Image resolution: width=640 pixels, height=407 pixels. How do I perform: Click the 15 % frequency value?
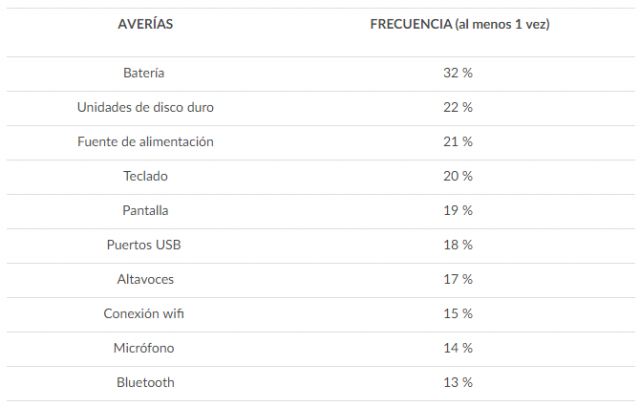(458, 314)
